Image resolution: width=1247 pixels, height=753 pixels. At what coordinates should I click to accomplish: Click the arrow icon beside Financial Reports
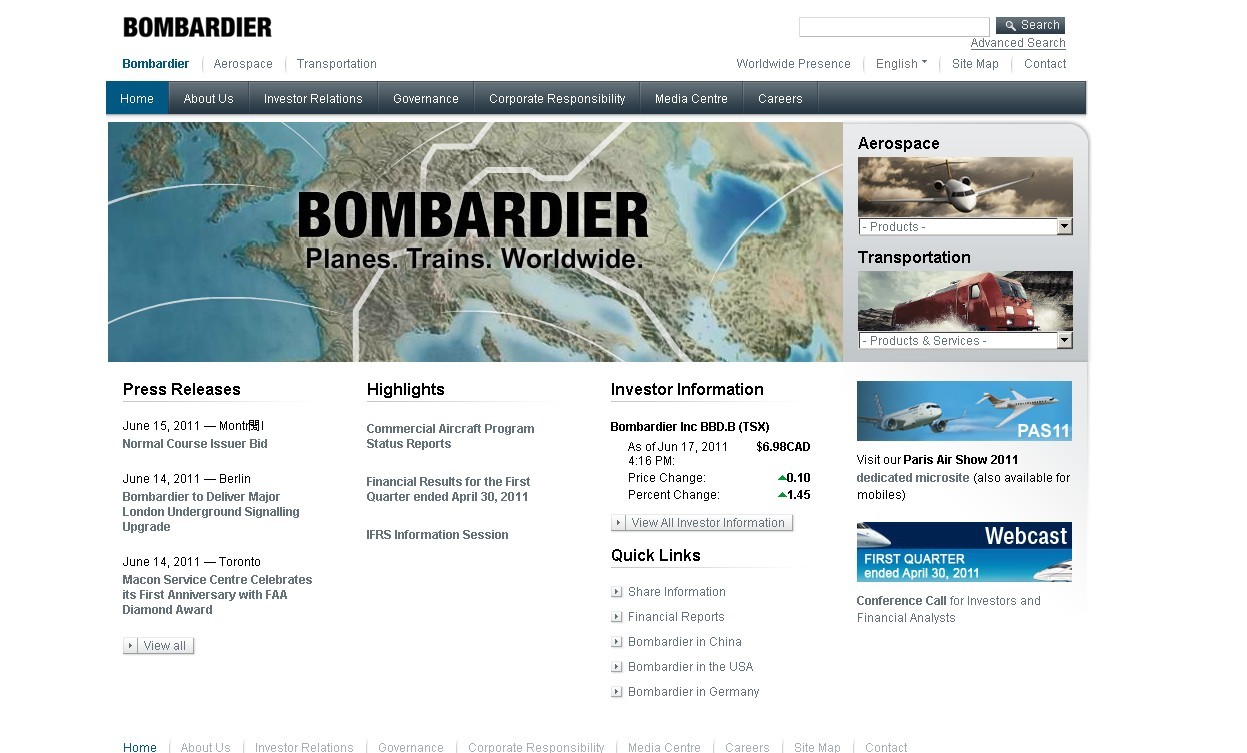pos(617,617)
